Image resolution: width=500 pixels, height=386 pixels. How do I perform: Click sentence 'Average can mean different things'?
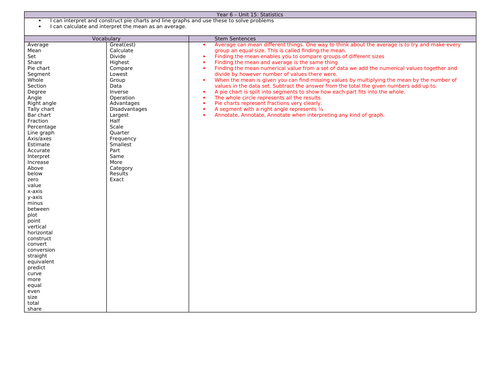point(337,48)
